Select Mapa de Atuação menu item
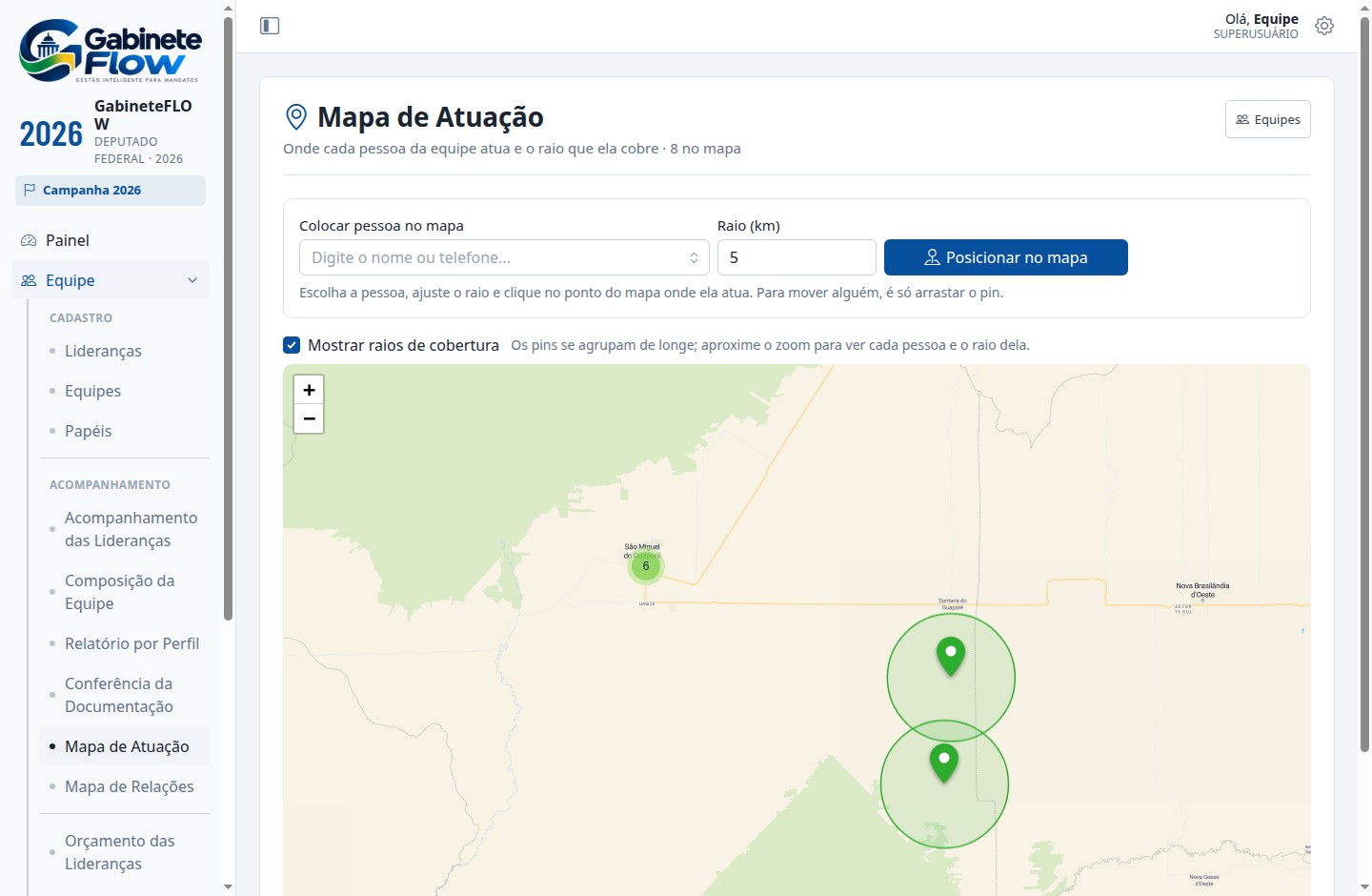Viewport: 1372px width, 896px height. [x=127, y=746]
